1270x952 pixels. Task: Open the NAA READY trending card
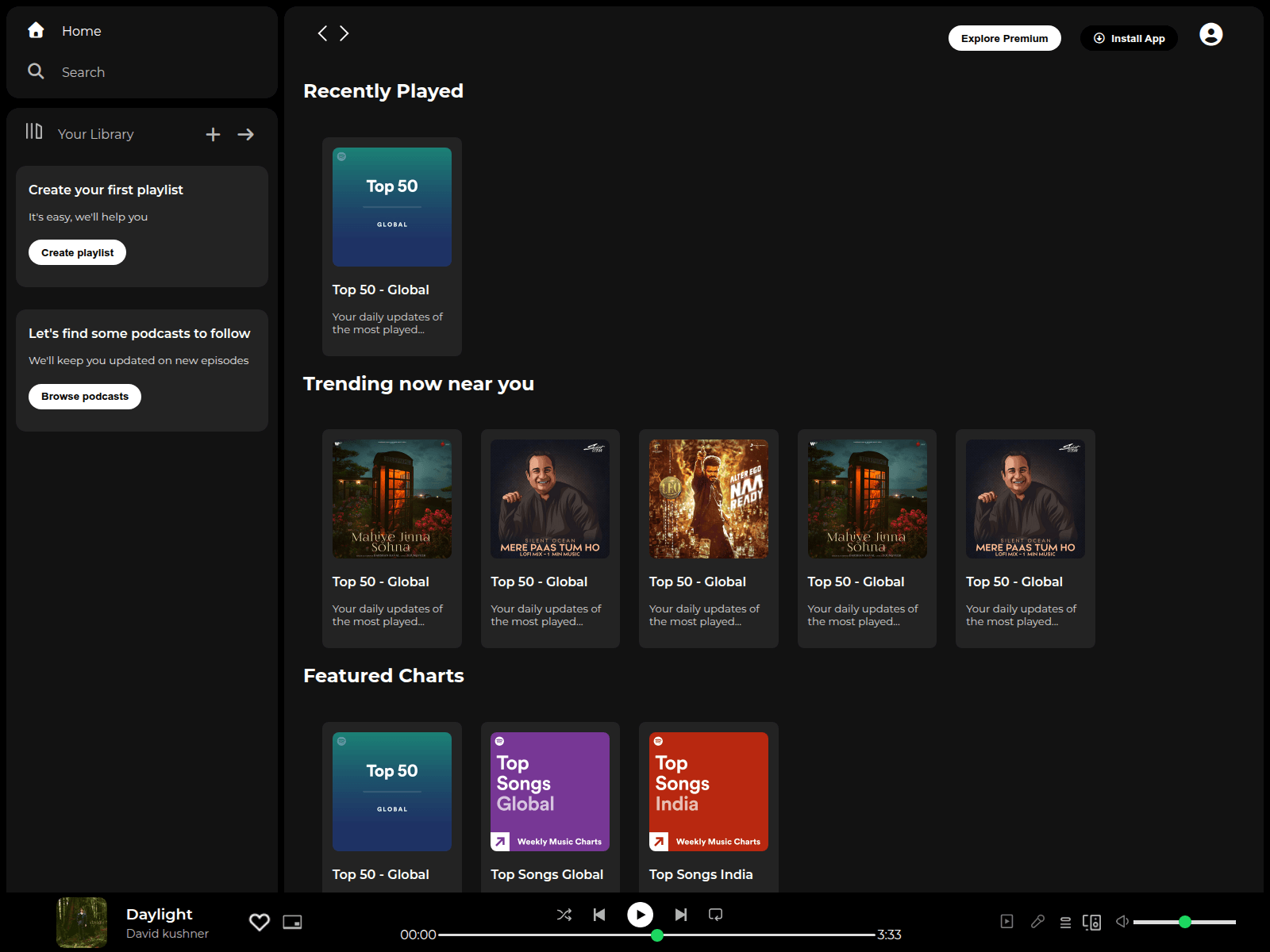[x=708, y=539]
